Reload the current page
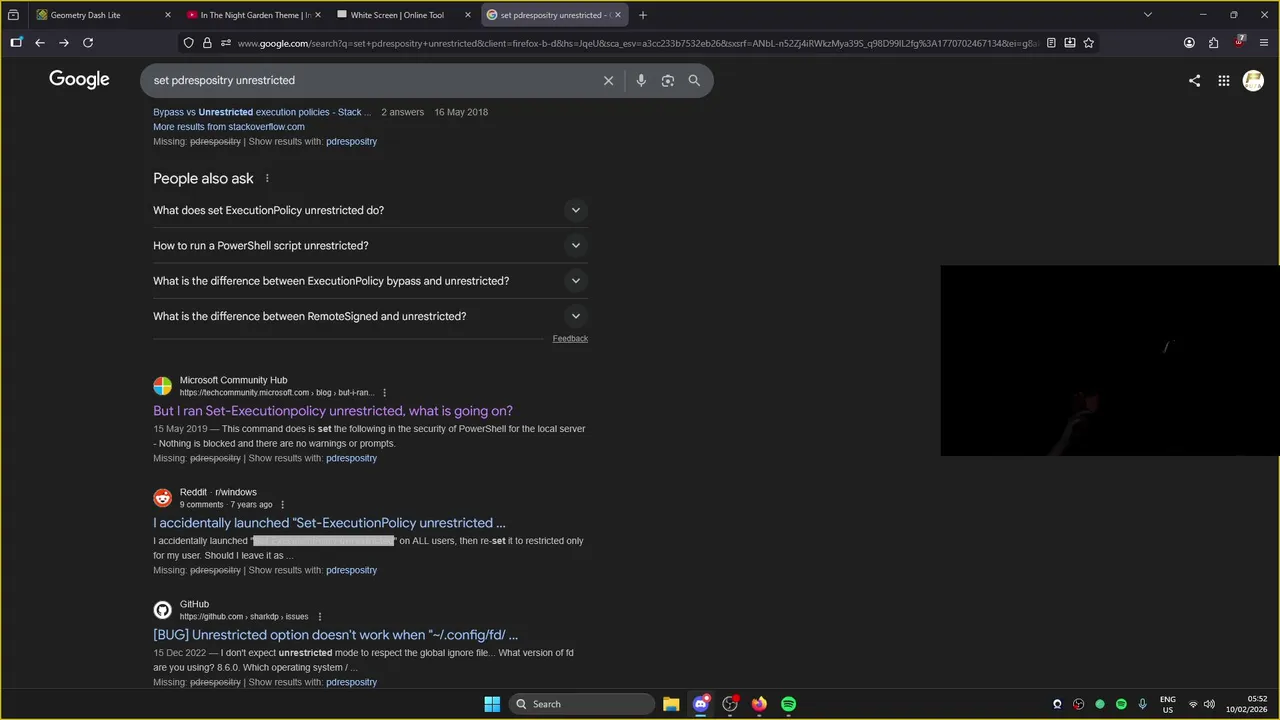This screenshot has height=720, width=1280. (88, 43)
